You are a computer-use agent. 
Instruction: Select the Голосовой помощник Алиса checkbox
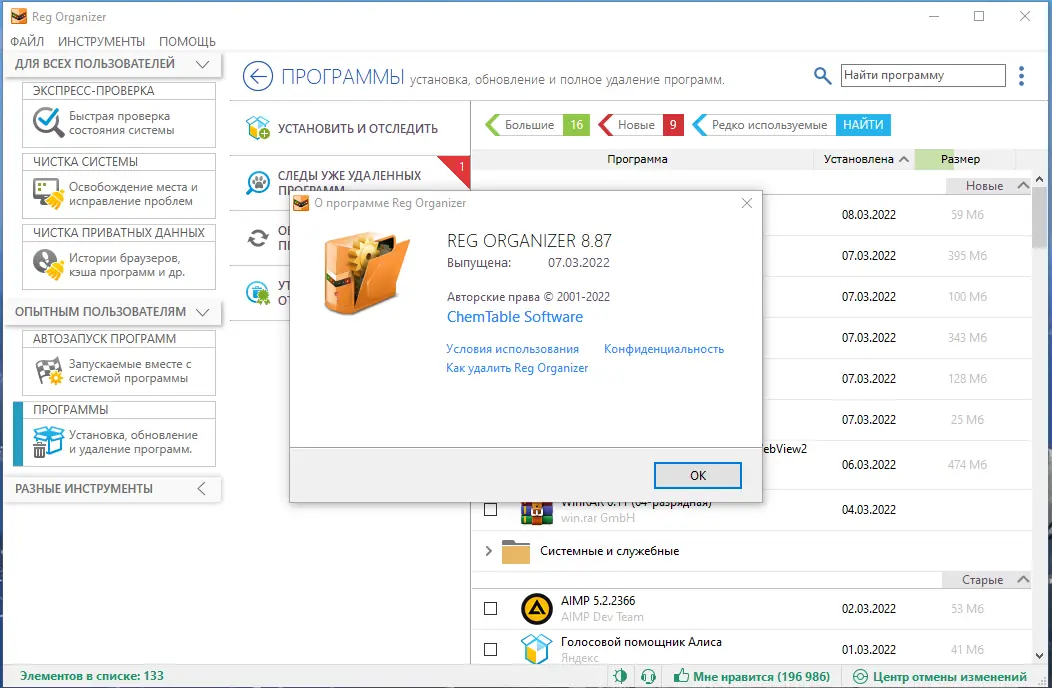490,649
